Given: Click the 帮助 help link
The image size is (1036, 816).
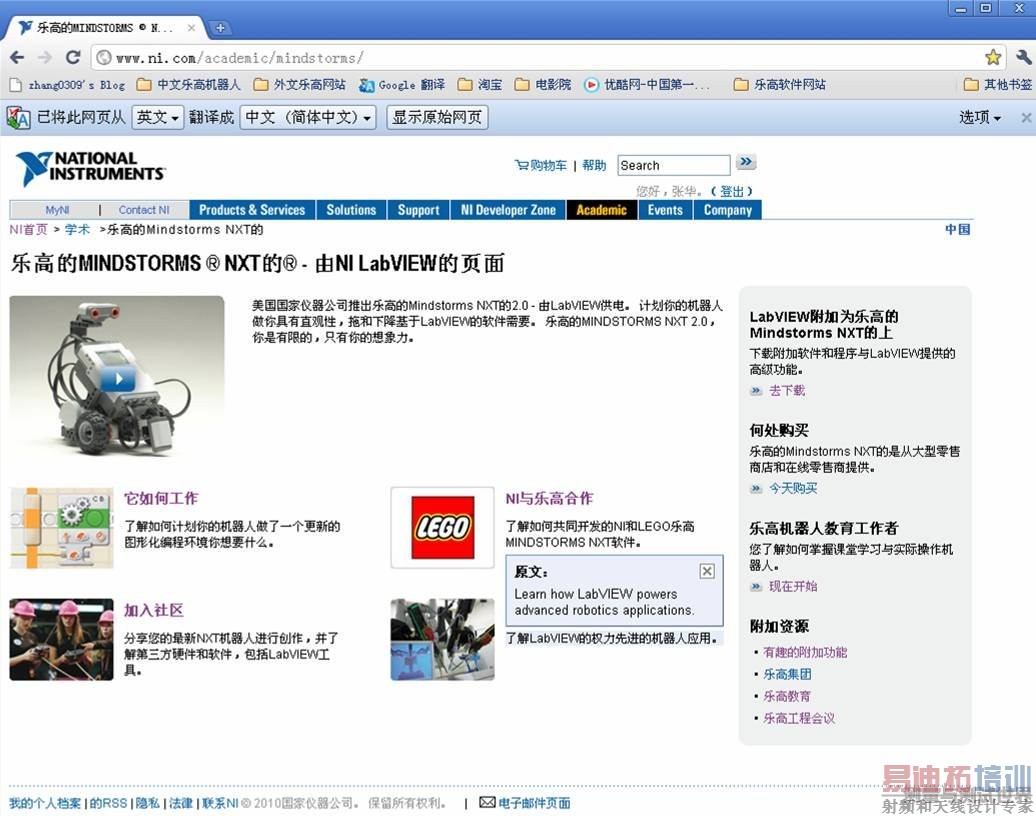Looking at the screenshot, I should [x=594, y=165].
